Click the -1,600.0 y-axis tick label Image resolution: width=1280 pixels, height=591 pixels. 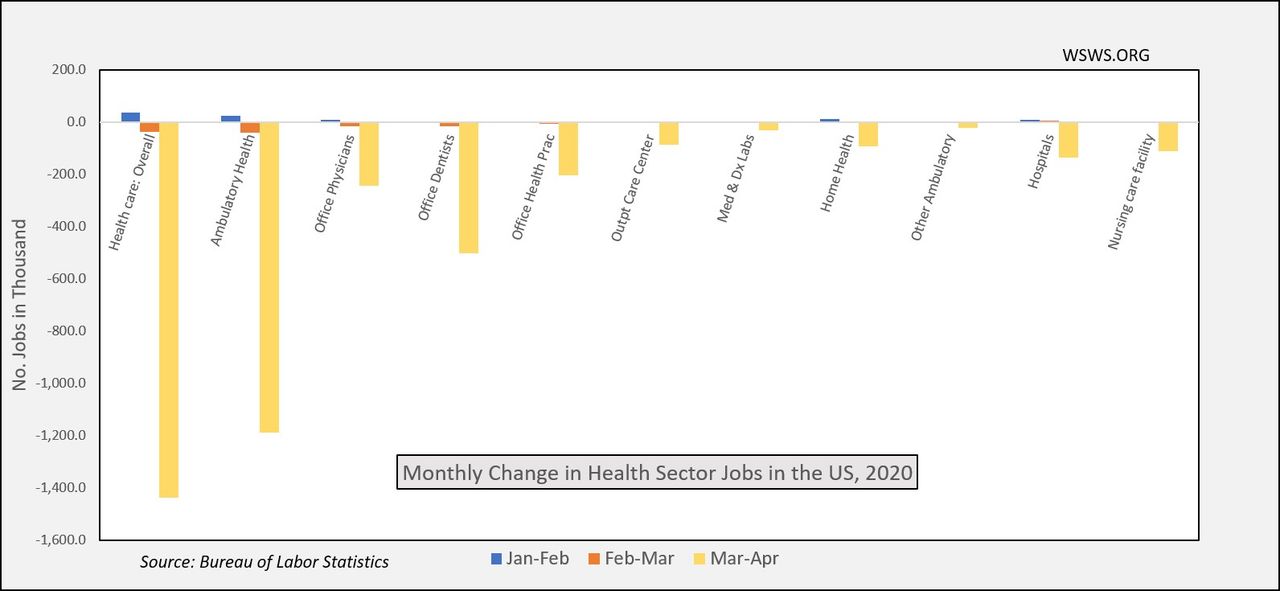click(63, 540)
